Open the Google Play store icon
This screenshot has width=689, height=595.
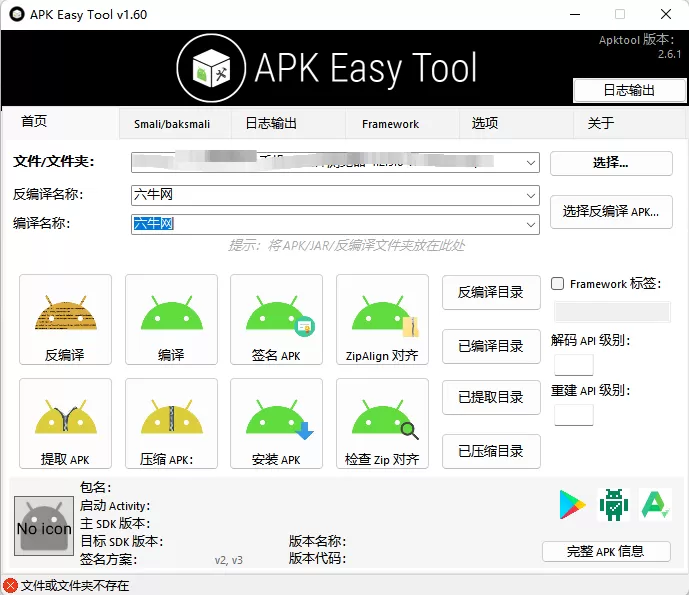pos(572,504)
